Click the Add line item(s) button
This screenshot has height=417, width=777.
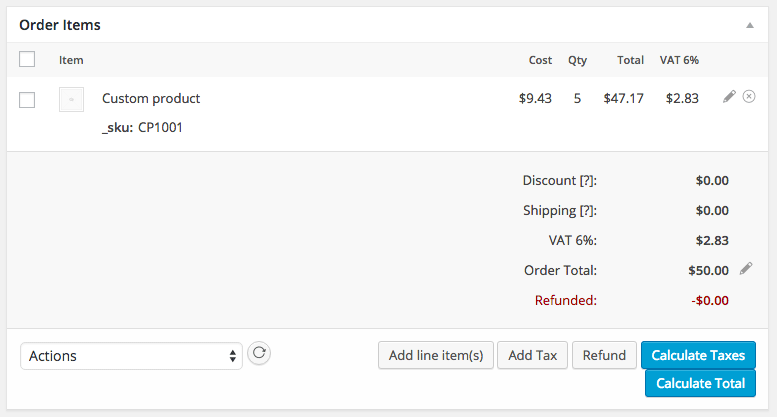coord(436,355)
